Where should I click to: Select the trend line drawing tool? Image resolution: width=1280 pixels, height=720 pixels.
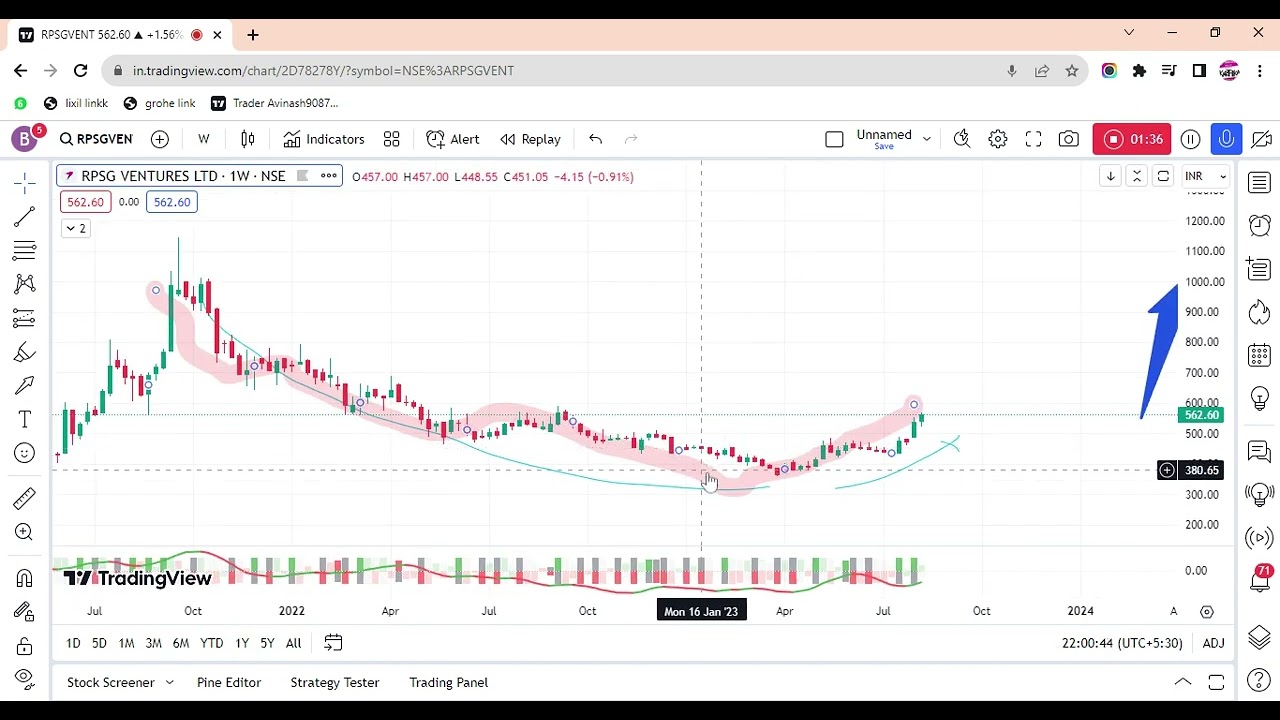pos(25,216)
